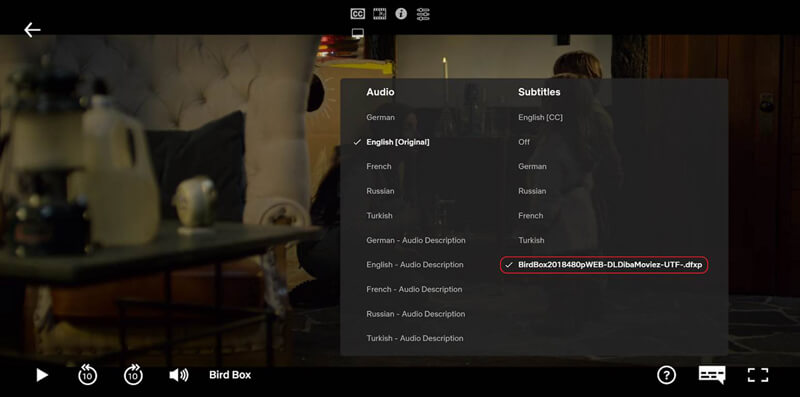Open the help question mark icon
Screen dimensions: 800x397
pyautogui.click(x=666, y=375)
